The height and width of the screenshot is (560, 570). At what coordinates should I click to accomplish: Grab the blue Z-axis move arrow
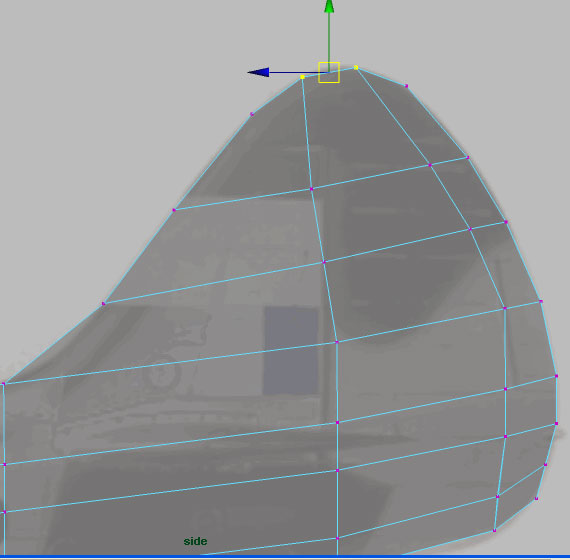point(258,72)
